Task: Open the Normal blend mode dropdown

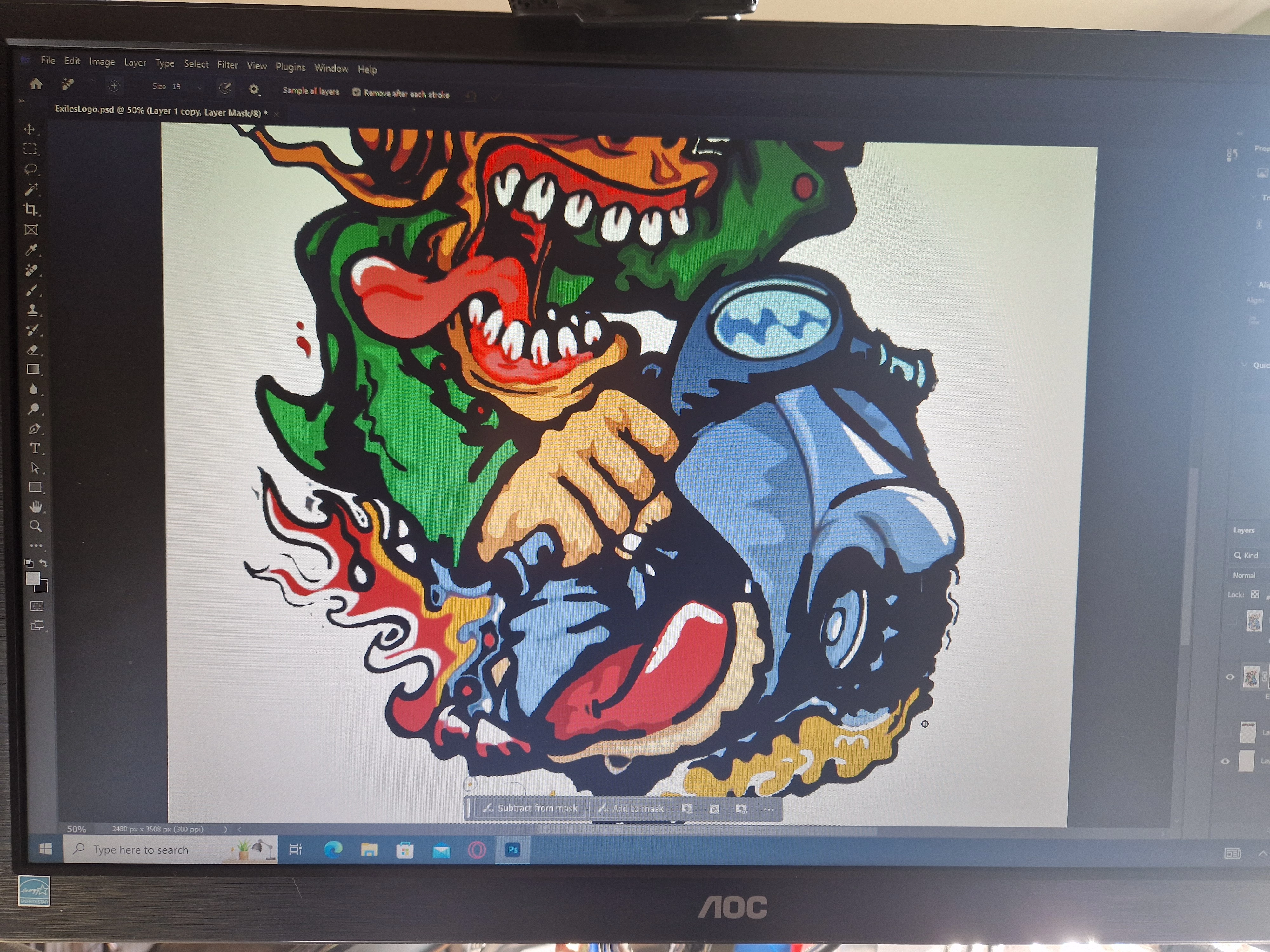Action: 1244,575
